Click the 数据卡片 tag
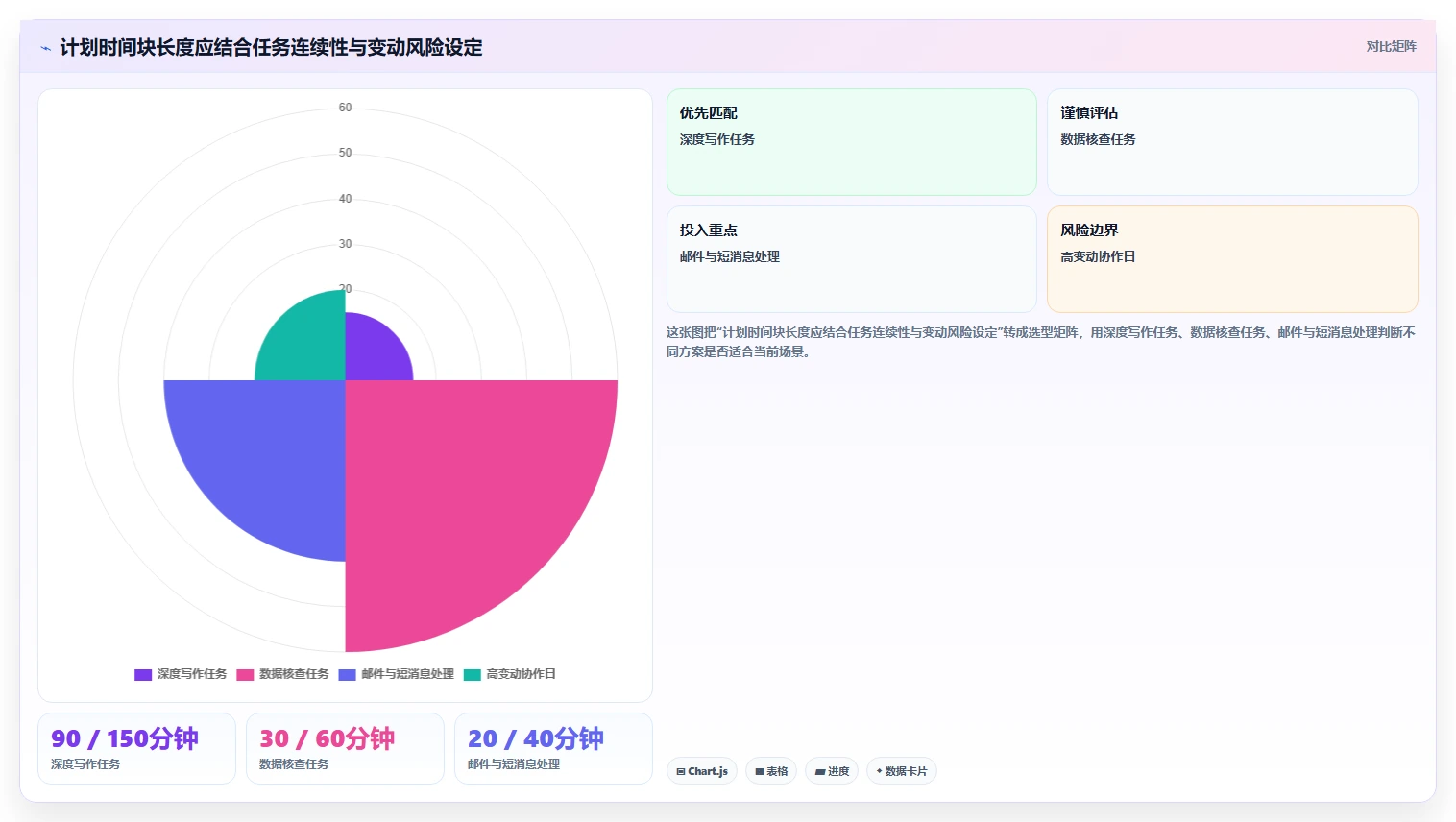The image size is (1456, 822). point(902,771)
